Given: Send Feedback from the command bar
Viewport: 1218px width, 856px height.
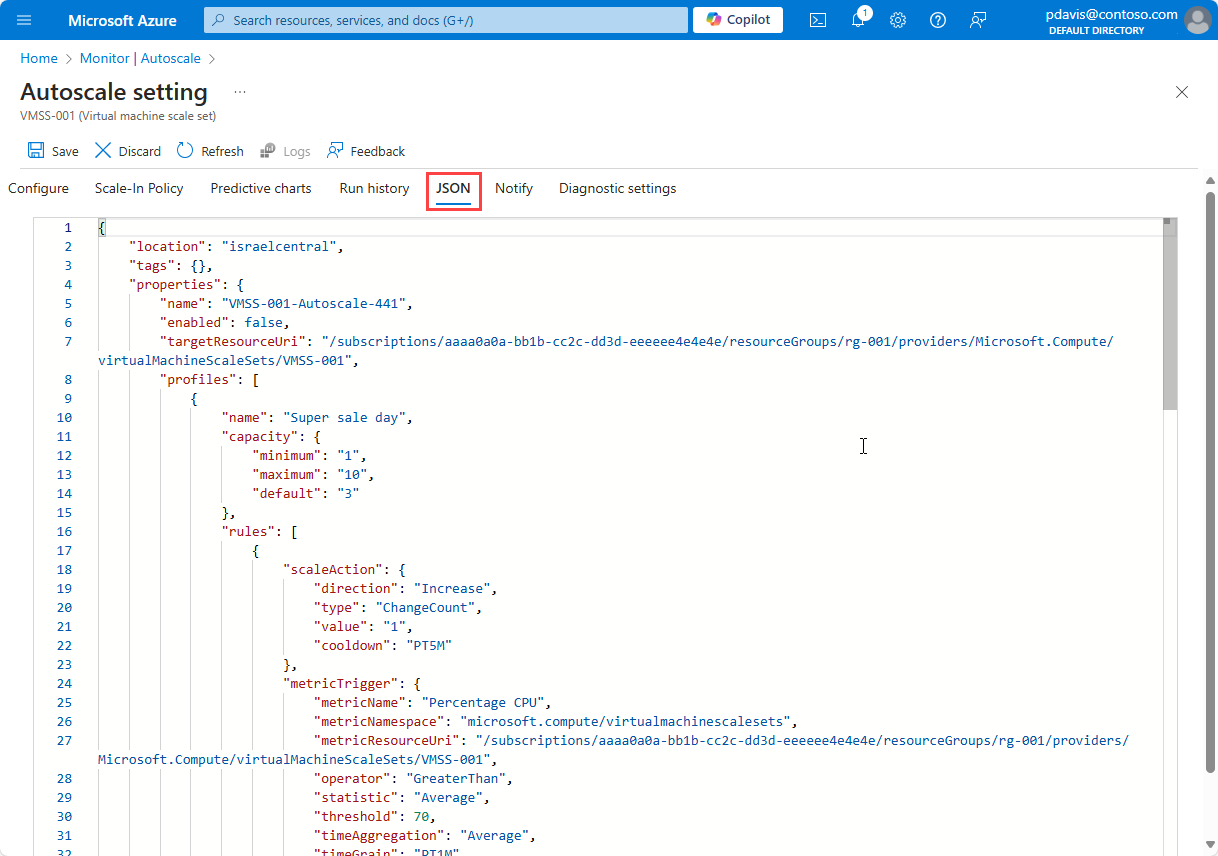Looking at the screenshot, I should 366,151.
